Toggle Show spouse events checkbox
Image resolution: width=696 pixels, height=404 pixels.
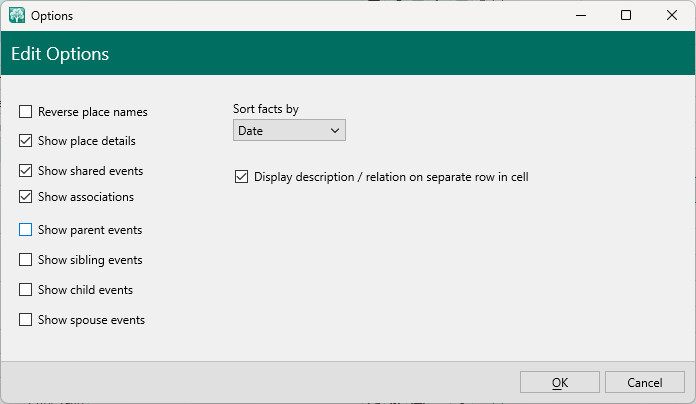[26, 320]
